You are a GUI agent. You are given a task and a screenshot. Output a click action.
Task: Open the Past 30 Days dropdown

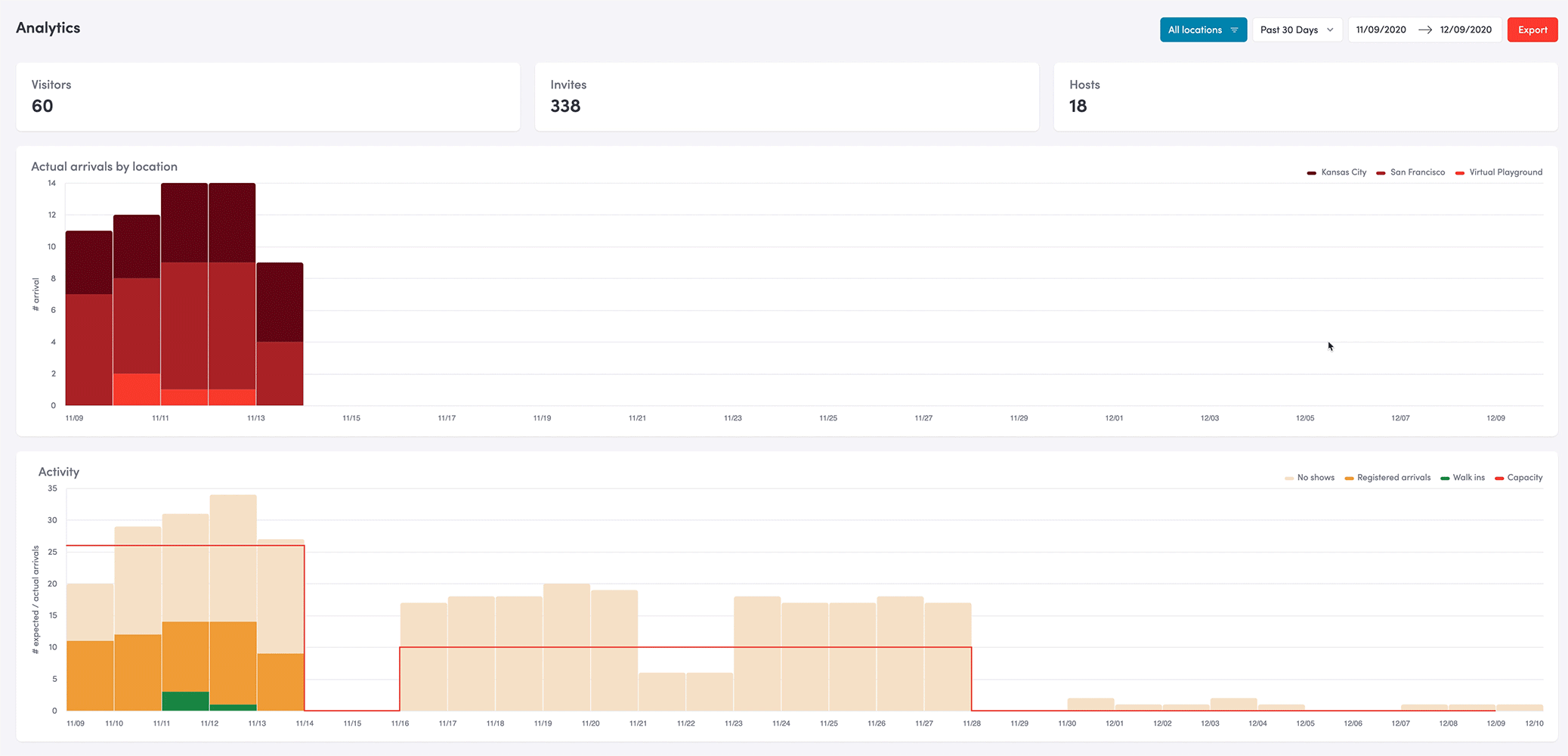pos(1289,30)
